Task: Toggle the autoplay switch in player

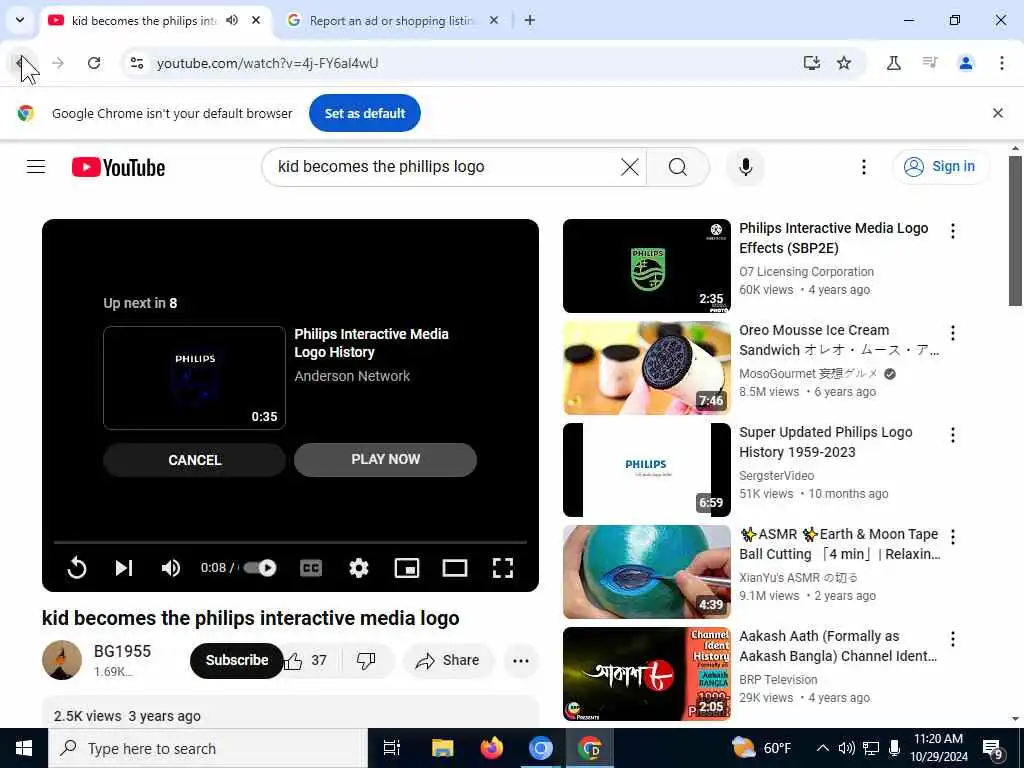Action: 260,568
